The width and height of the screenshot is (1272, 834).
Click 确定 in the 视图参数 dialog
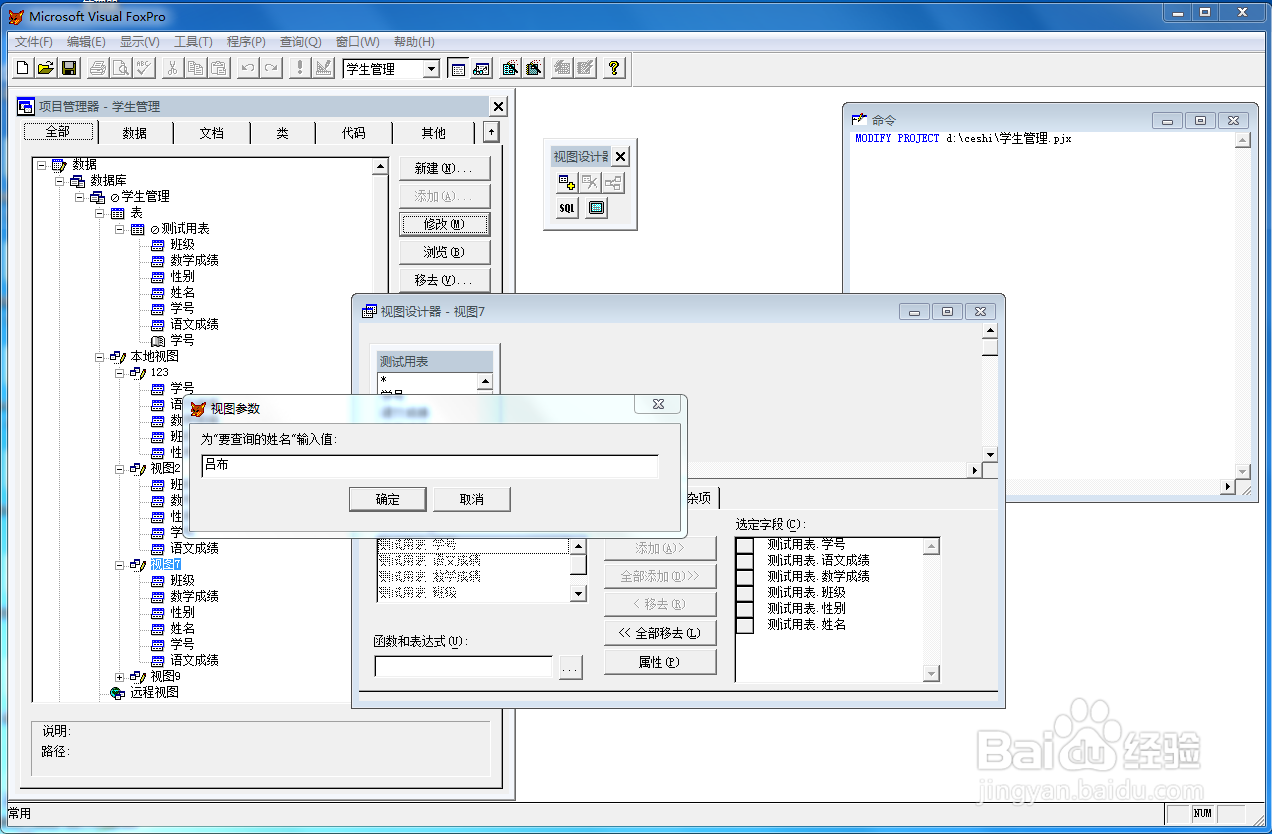pyautogui.click(x=388, y=499)
